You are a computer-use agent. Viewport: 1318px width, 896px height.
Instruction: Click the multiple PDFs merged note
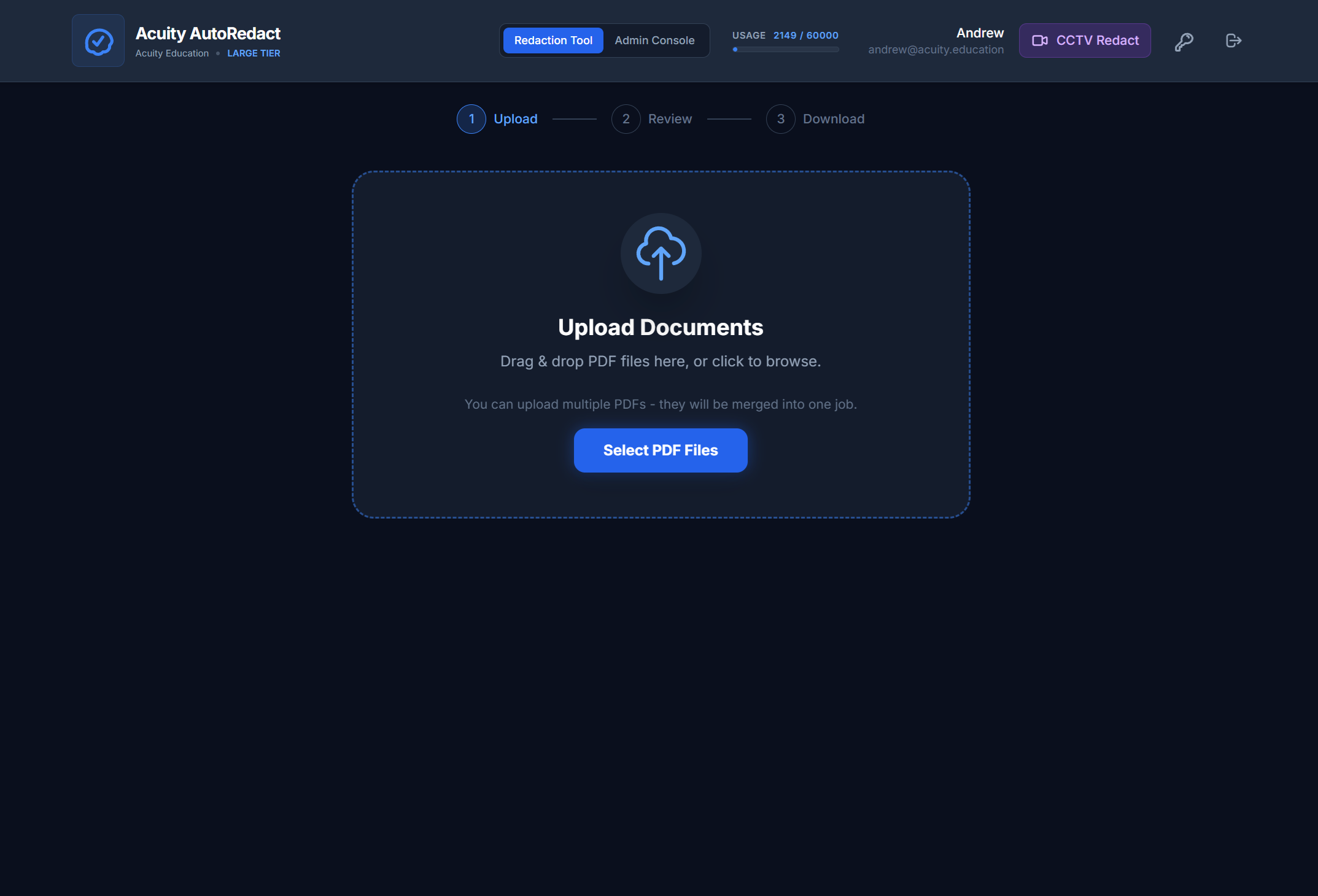coord(661,404)
